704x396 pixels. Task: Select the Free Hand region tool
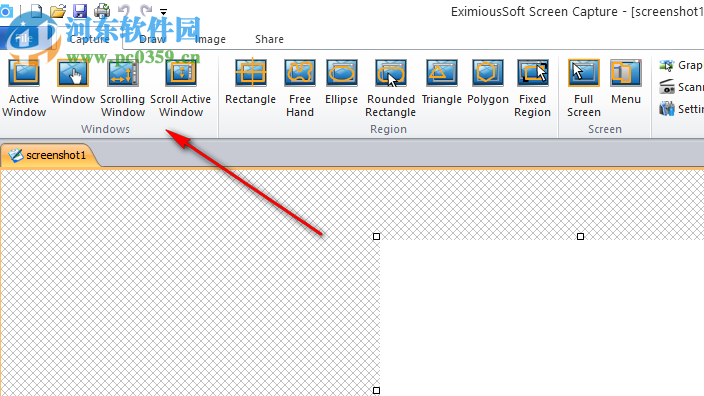point(299,89)
